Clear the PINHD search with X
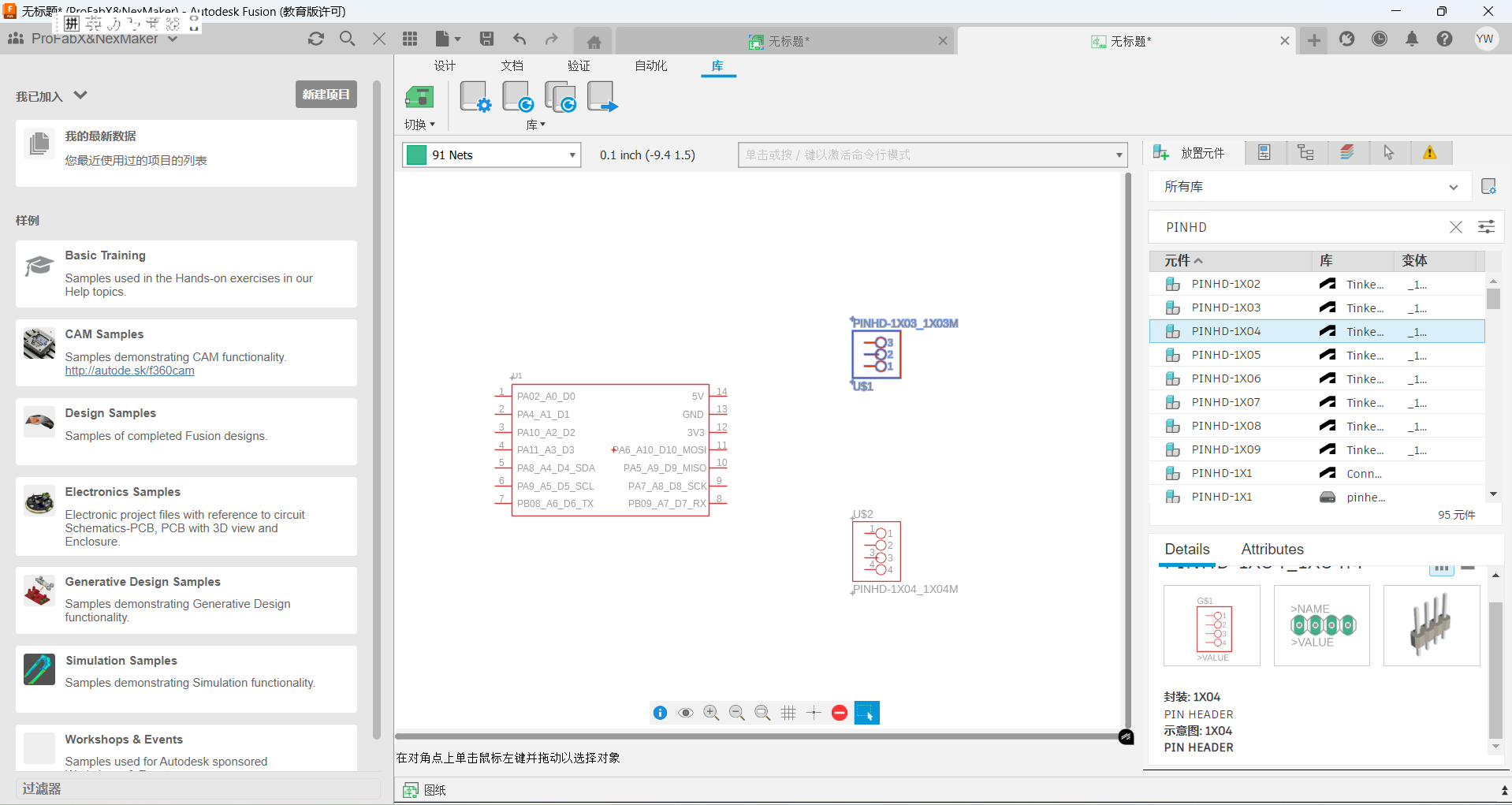Image resolution: width=1512 pixels, height=805 pixels. (x=1455, y=227)
